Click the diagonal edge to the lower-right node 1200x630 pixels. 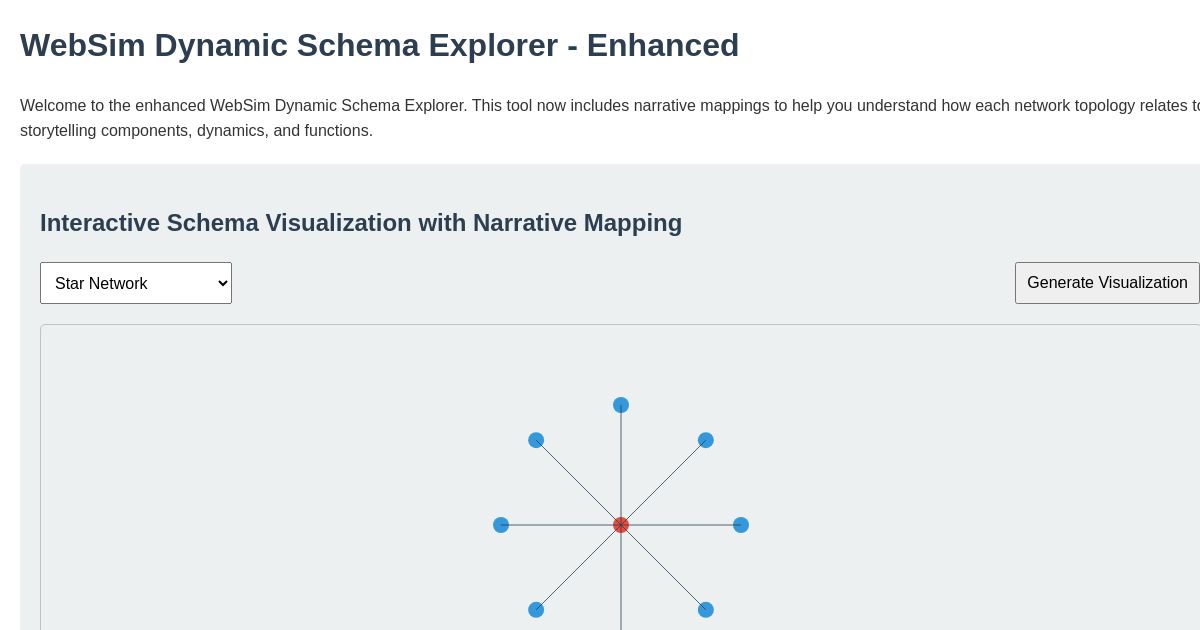click(665, 568)
